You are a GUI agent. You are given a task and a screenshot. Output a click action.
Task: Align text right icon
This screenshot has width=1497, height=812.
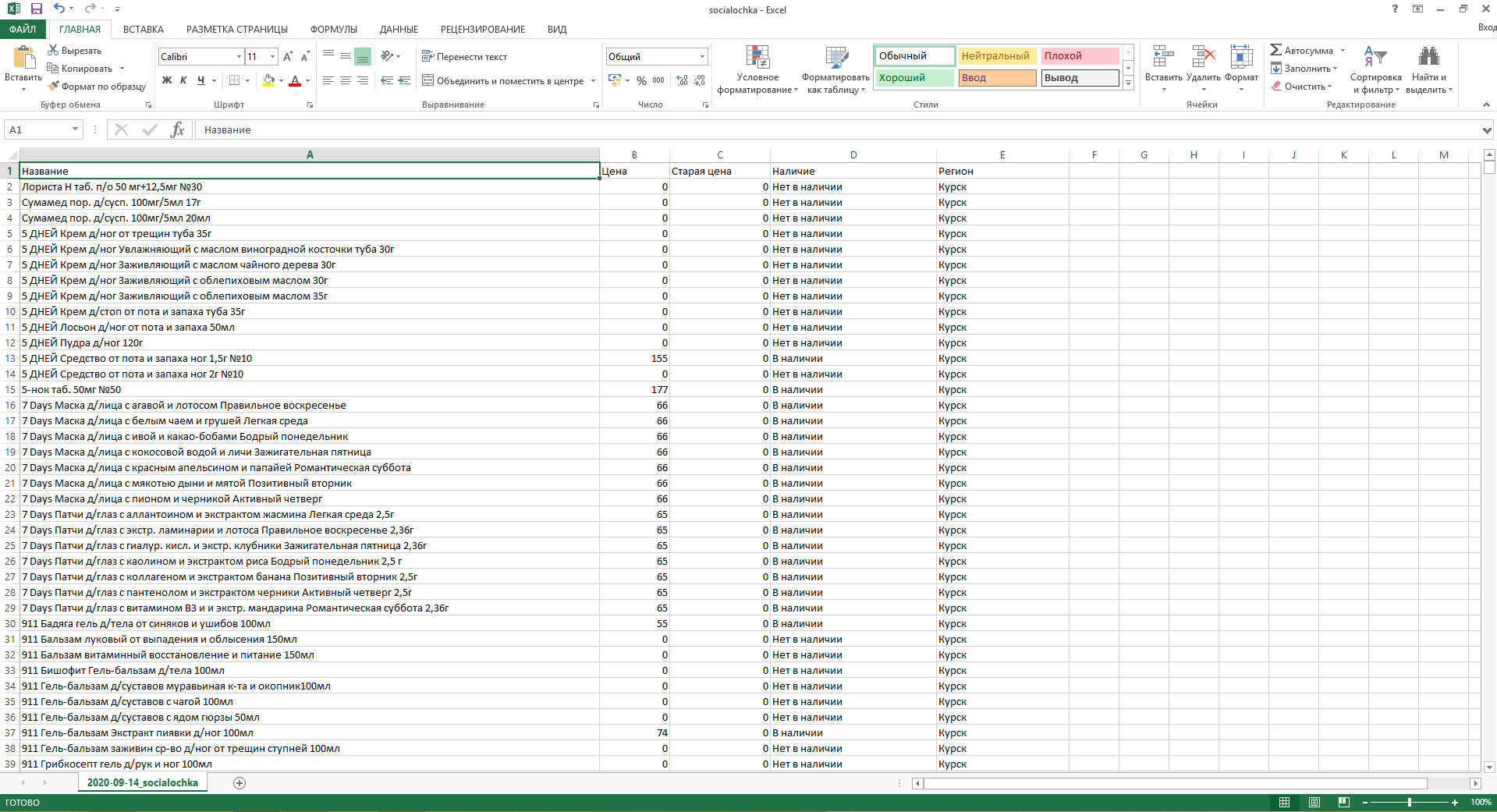363,80
